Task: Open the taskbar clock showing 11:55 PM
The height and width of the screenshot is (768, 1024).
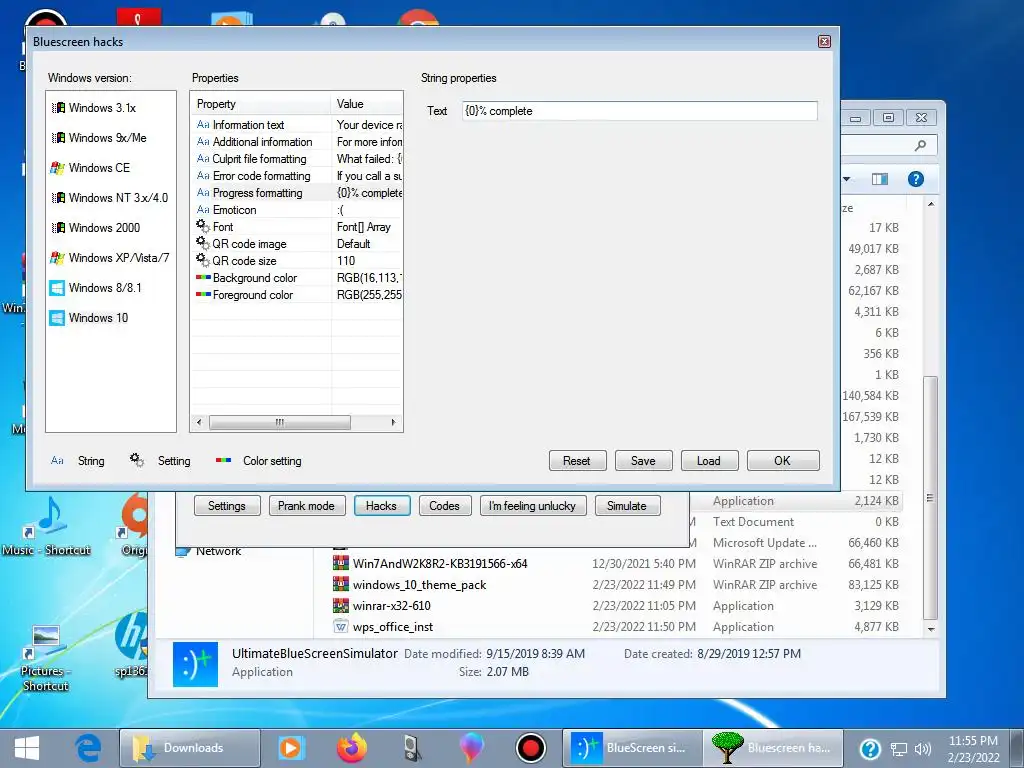Action: 973,749
